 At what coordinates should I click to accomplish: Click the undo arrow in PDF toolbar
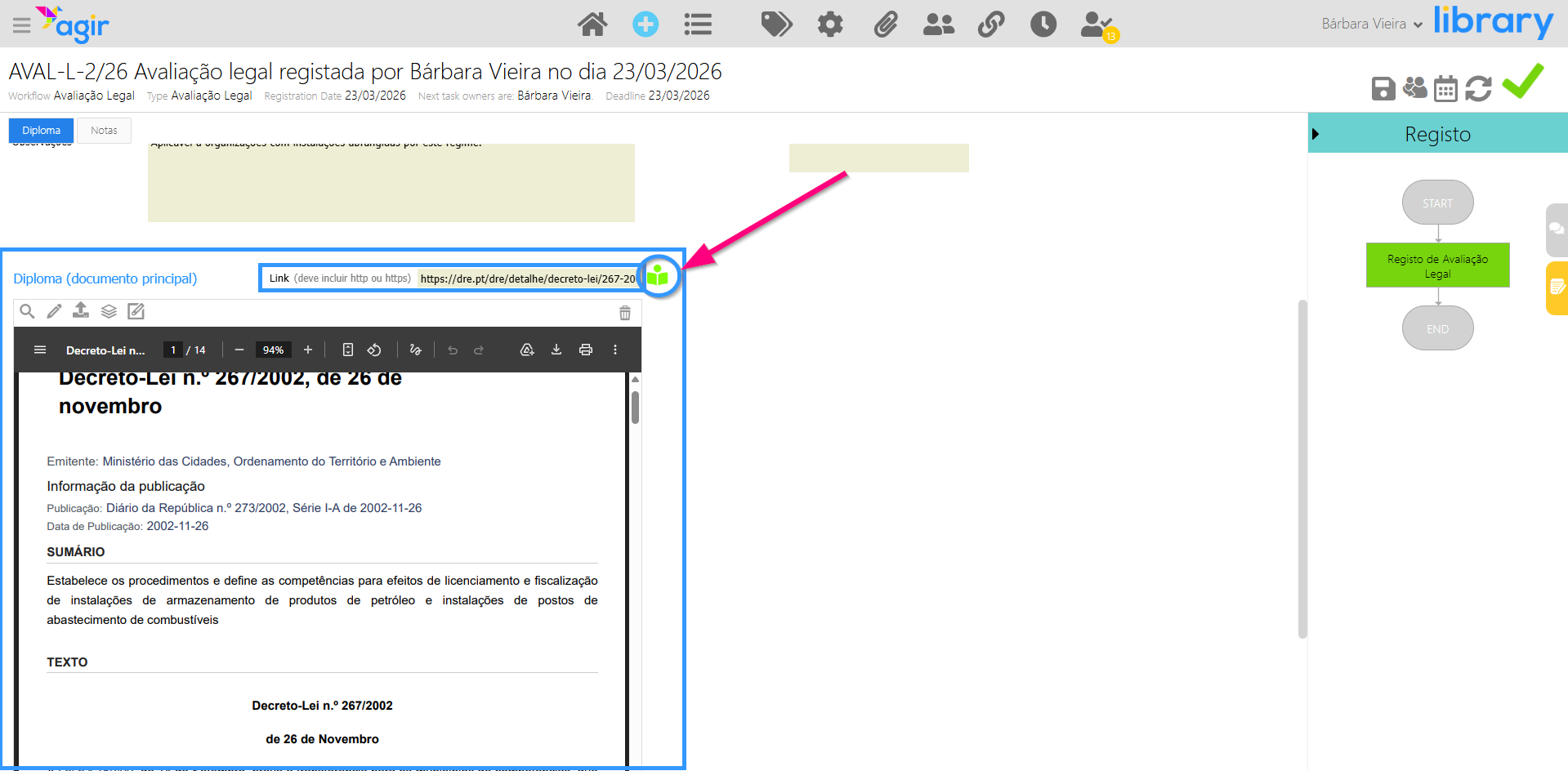[453, 350]
